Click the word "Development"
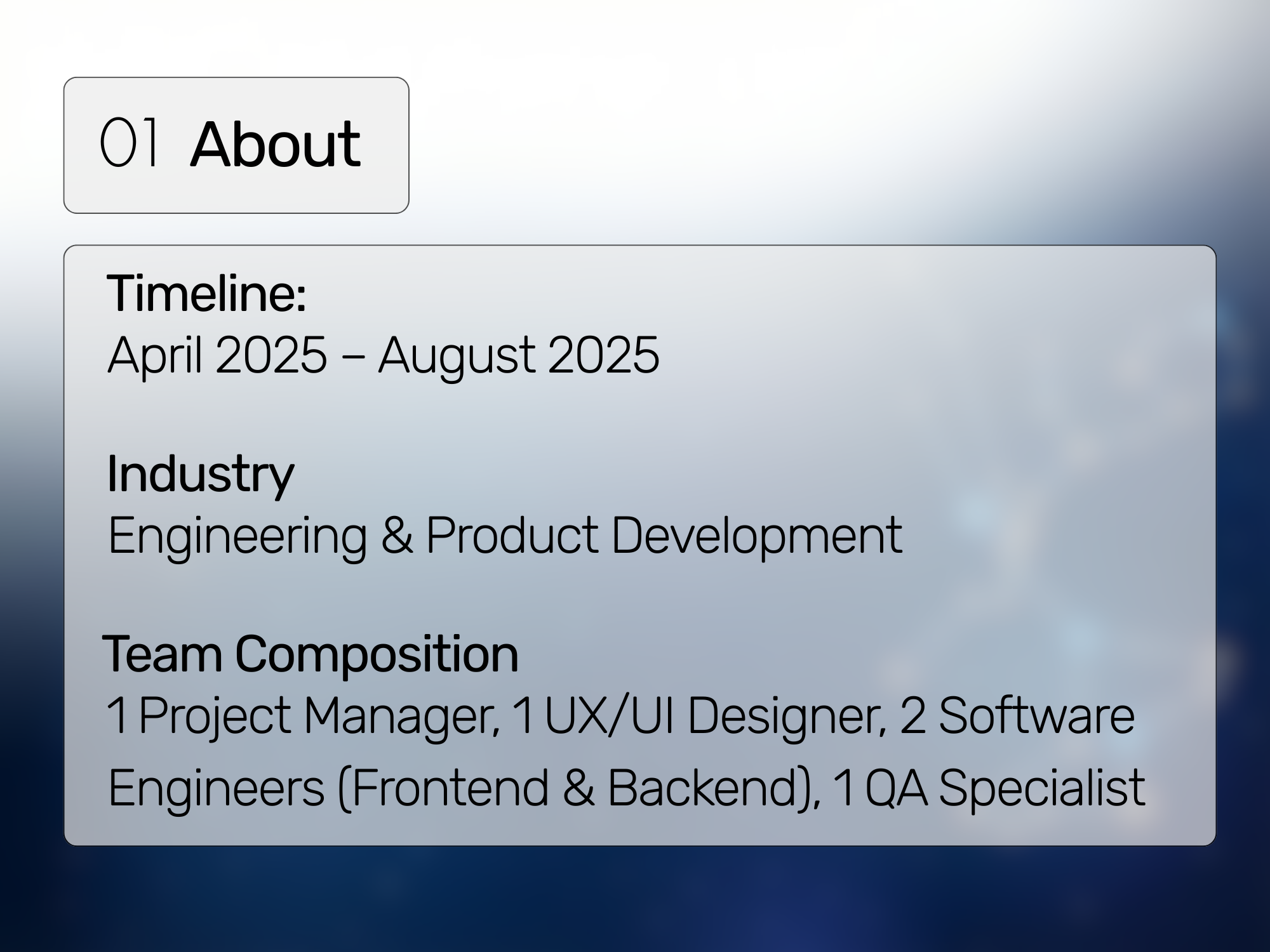 (x=756, y=536)
